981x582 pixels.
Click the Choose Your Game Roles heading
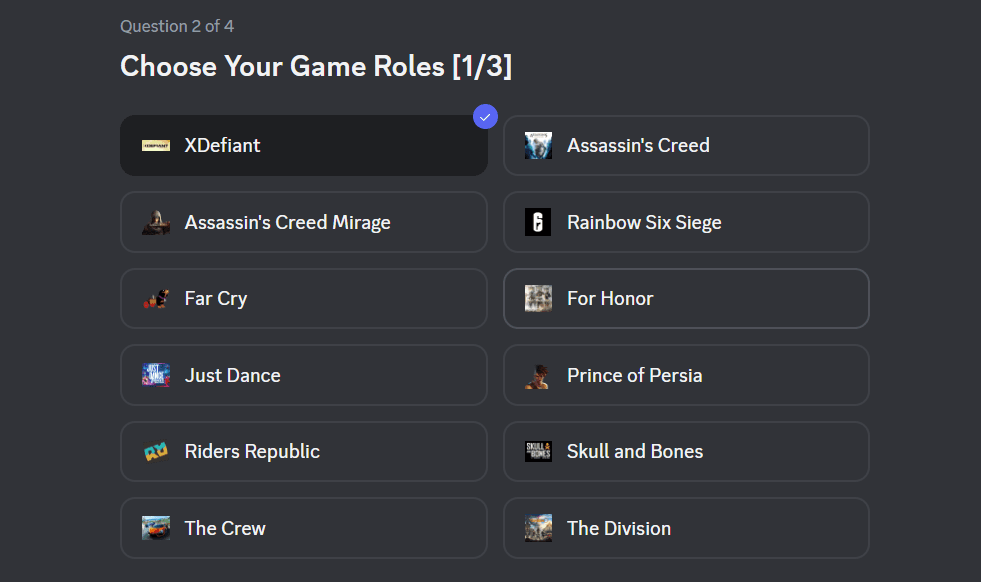click(x=316, y=67)
